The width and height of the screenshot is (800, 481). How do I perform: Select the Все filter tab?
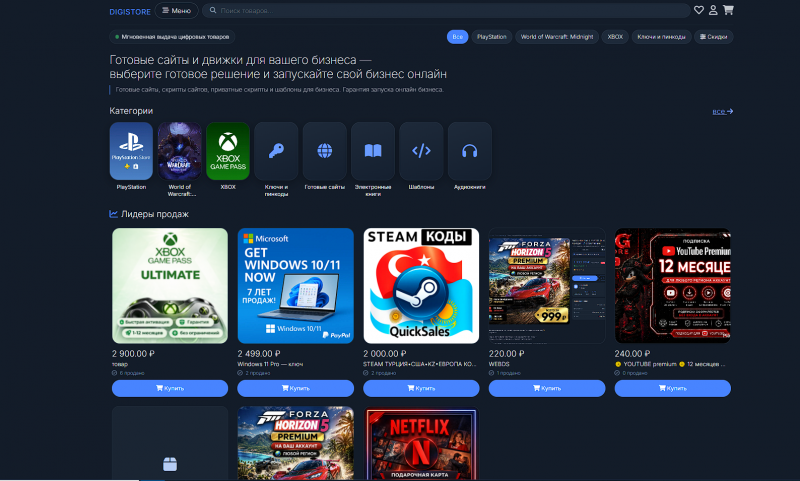[457, 37]
